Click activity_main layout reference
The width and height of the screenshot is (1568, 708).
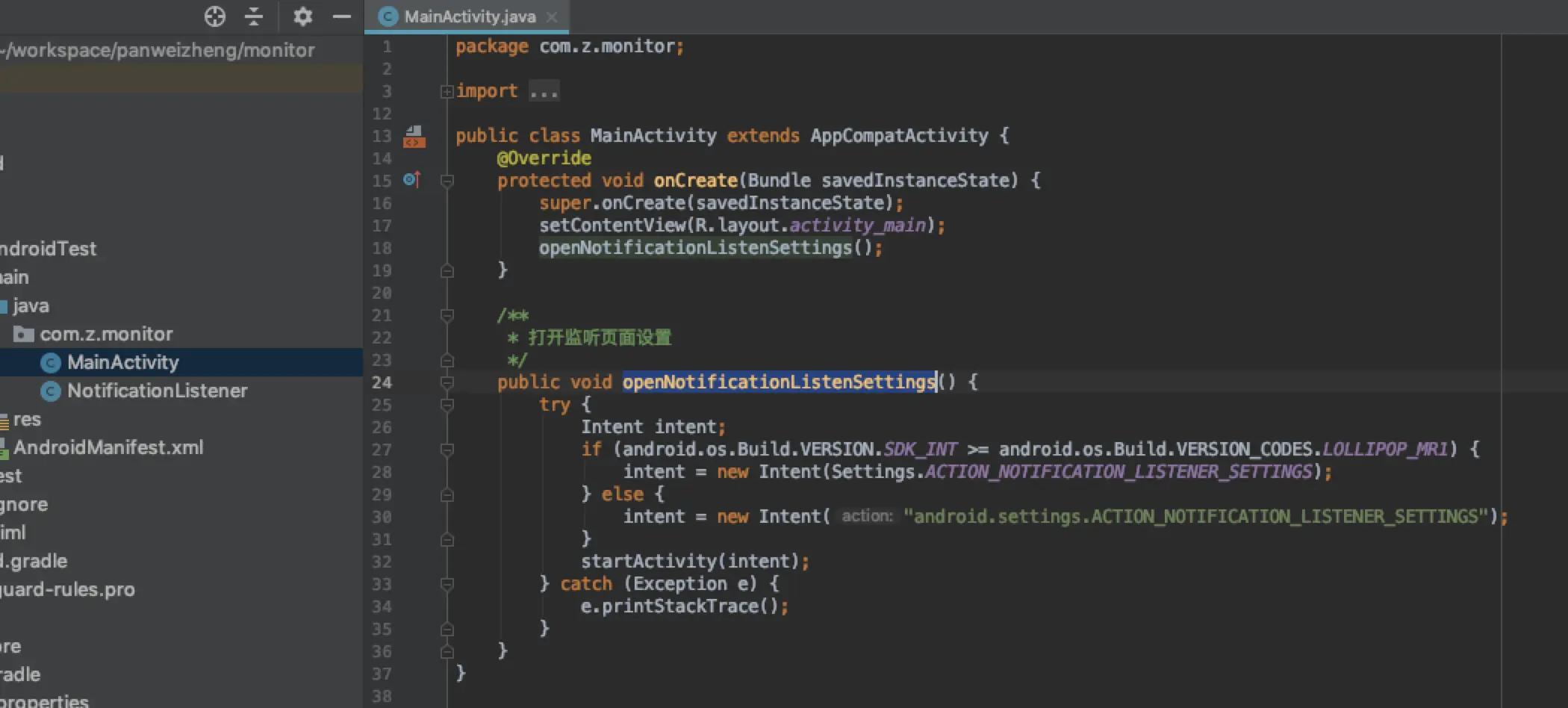(x=857, y=226)
